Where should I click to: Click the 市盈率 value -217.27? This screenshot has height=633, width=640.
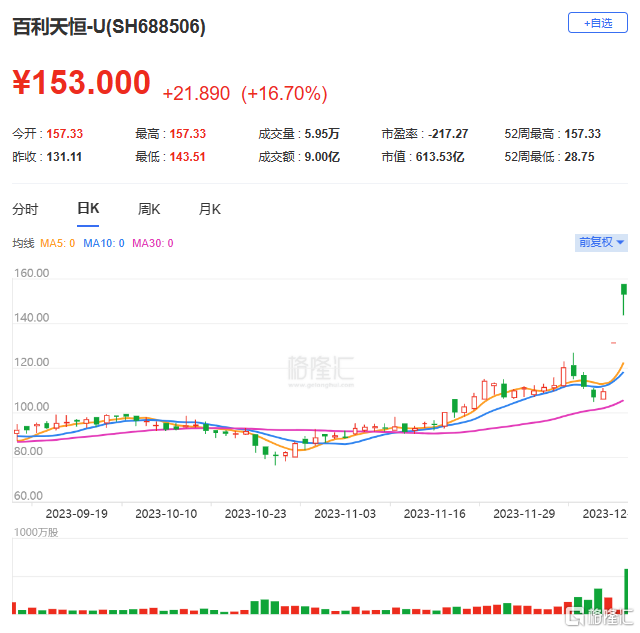448,134
